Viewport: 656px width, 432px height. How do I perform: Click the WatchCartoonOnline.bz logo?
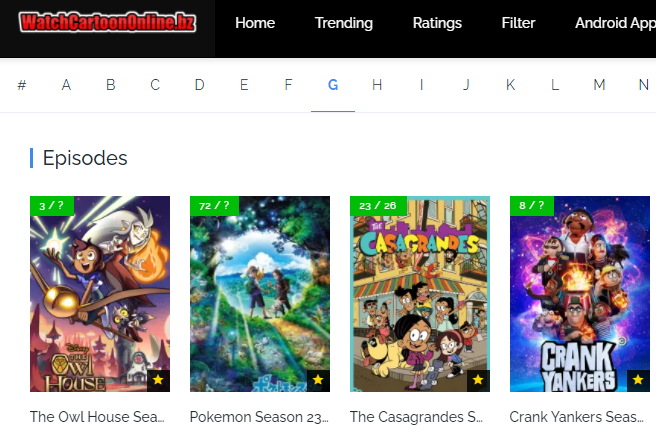coord(108,22)
